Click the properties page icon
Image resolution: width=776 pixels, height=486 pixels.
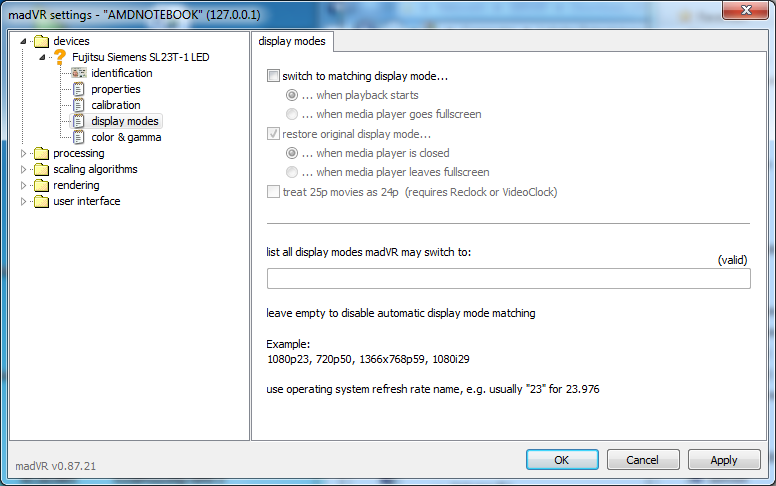[x=79, y=89]
